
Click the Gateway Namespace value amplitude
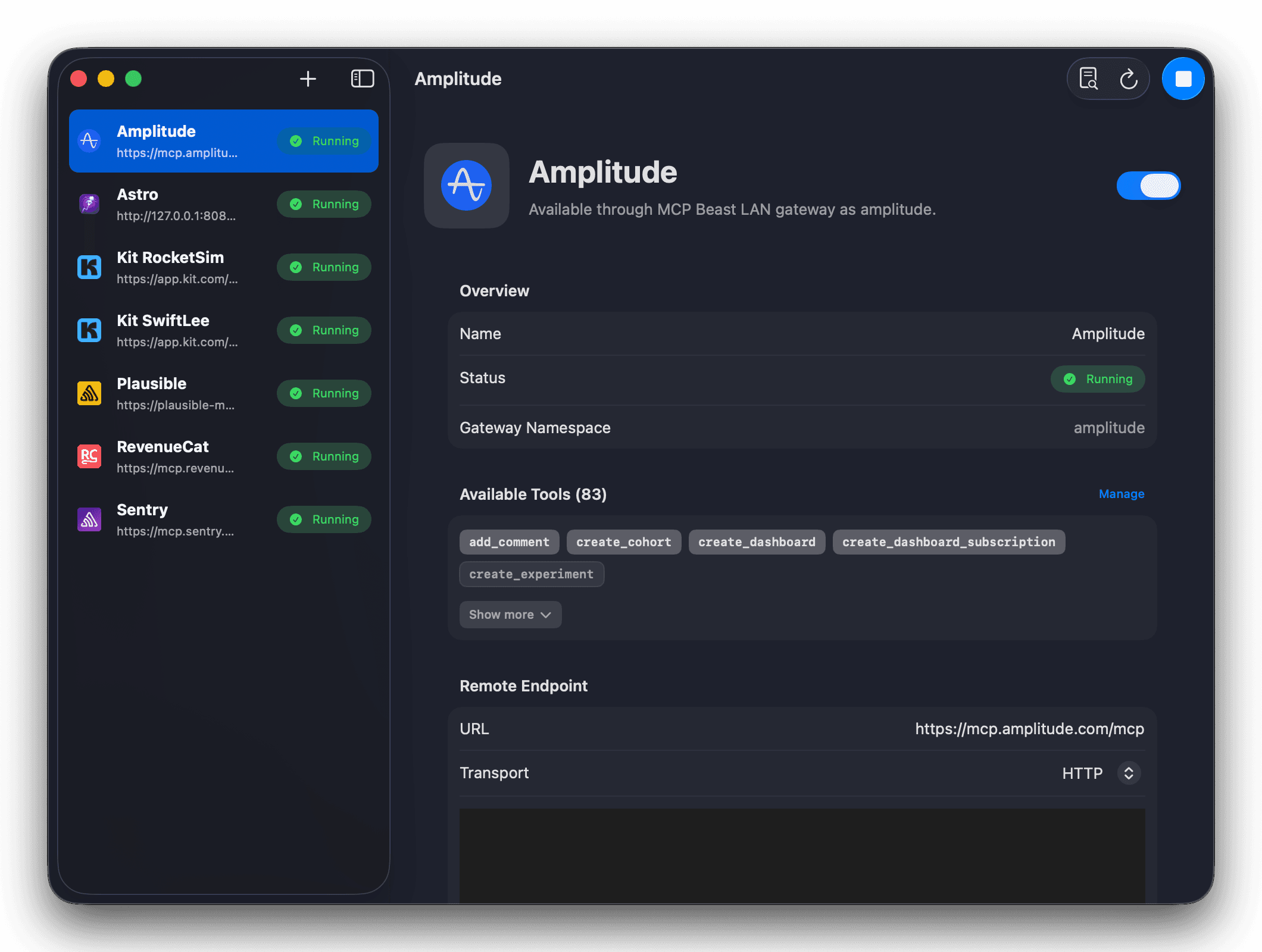(1109, 428)
